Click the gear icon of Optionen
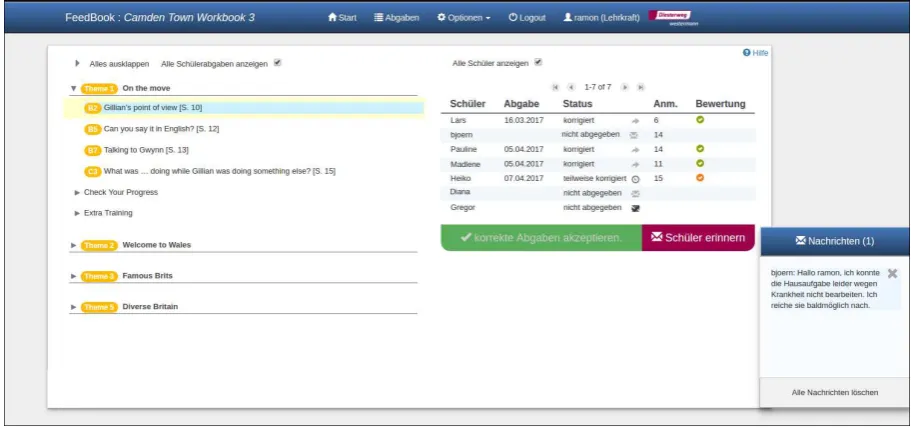911x428 pixels. 442,17
